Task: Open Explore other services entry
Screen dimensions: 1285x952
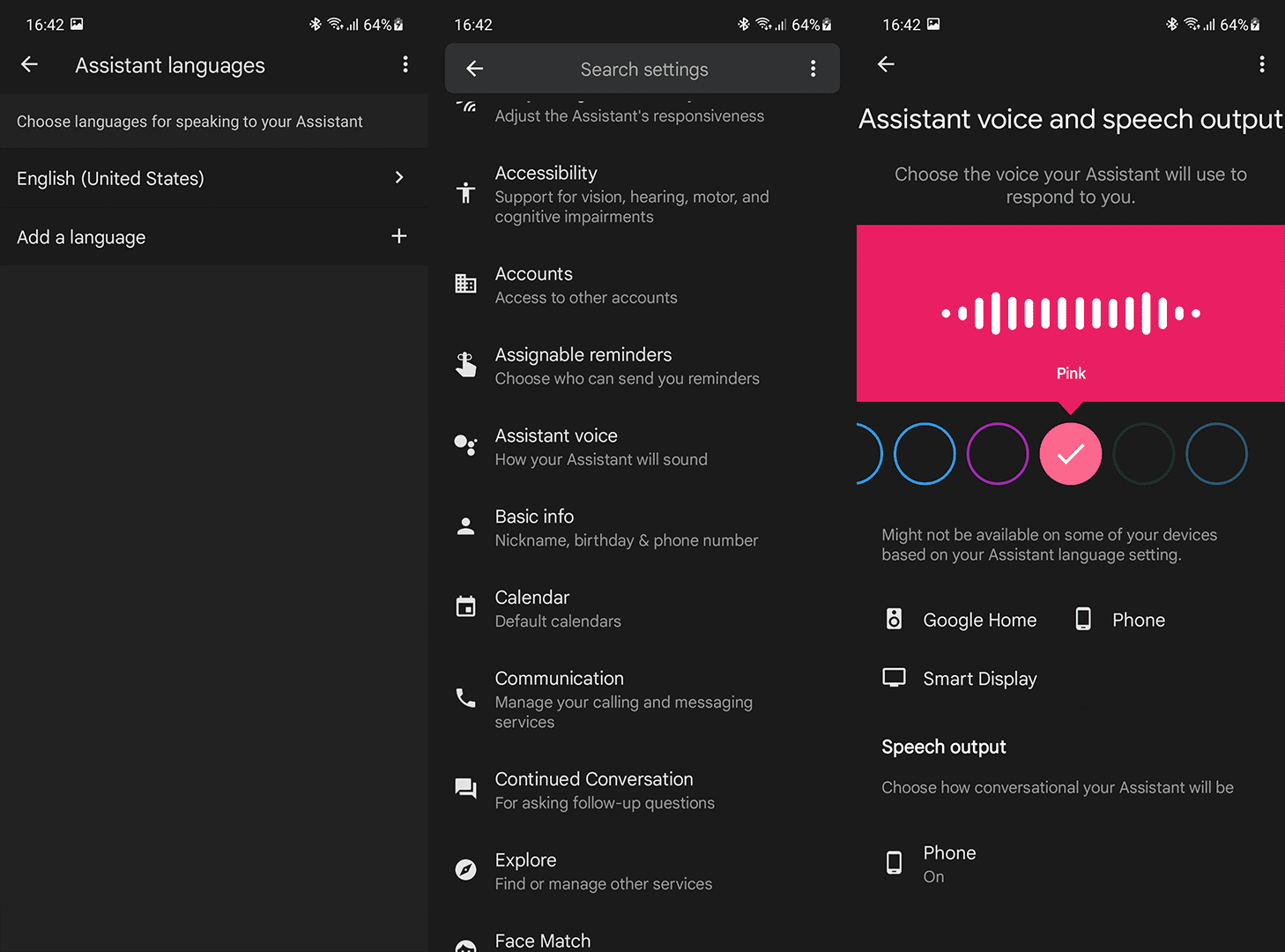Action: (642, 872)
